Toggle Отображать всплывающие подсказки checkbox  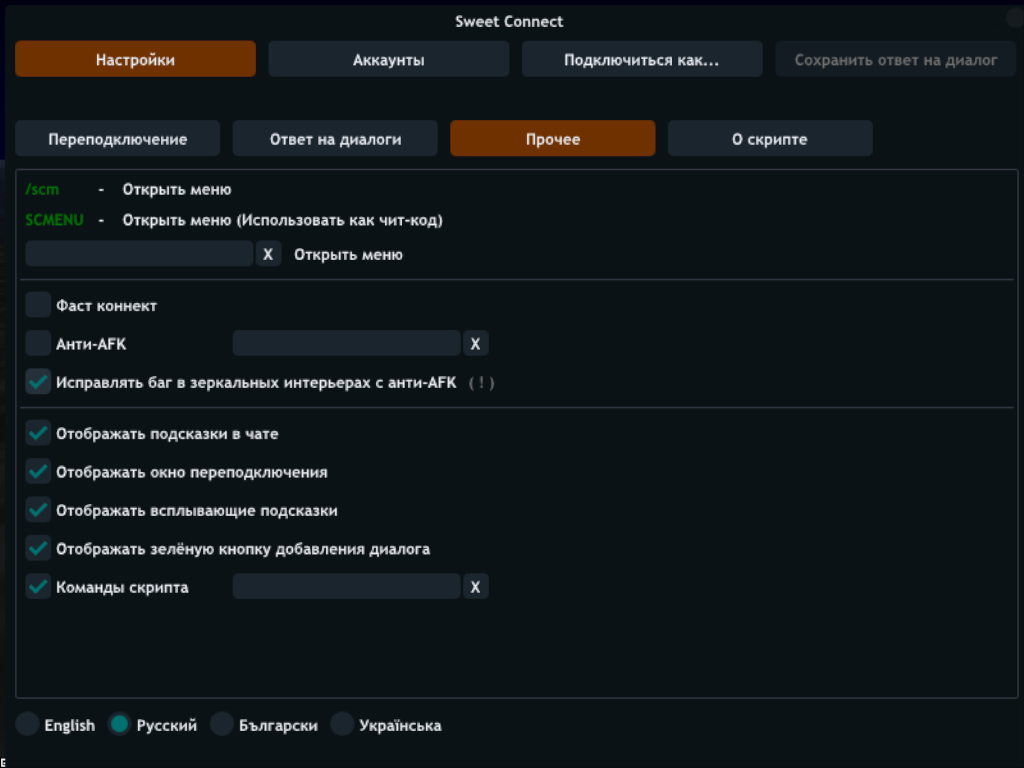[x=38, y=510]
